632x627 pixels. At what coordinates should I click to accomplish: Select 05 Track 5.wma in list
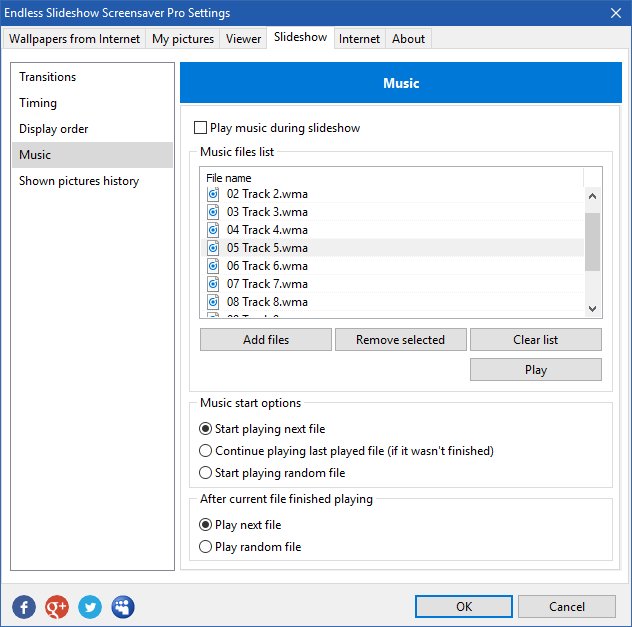[x=392, y=248]
